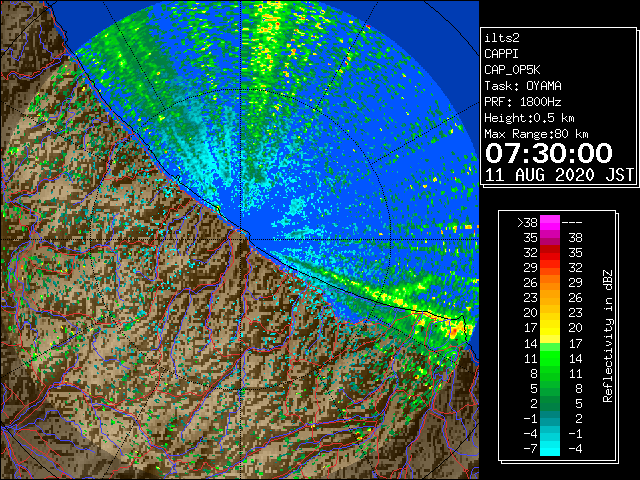
Task: Click the 'Reflectivity in dBZ' legend title
Action: click(x=608, y=336)
